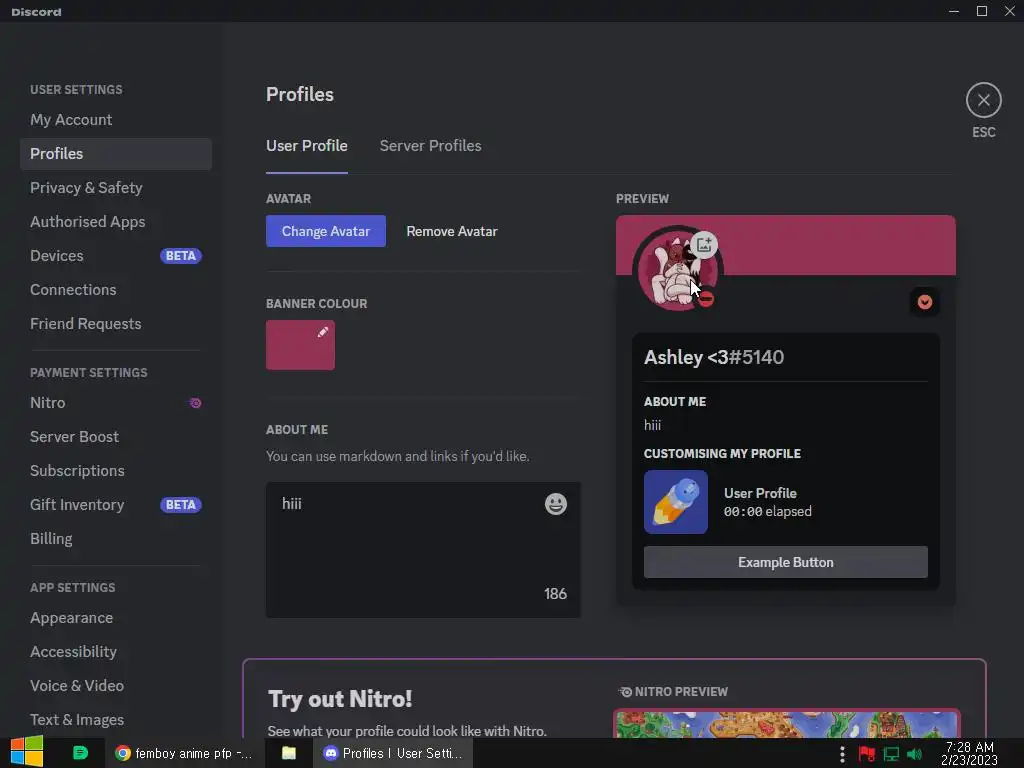Open the Windows Start menu

(x=27, y=752)
